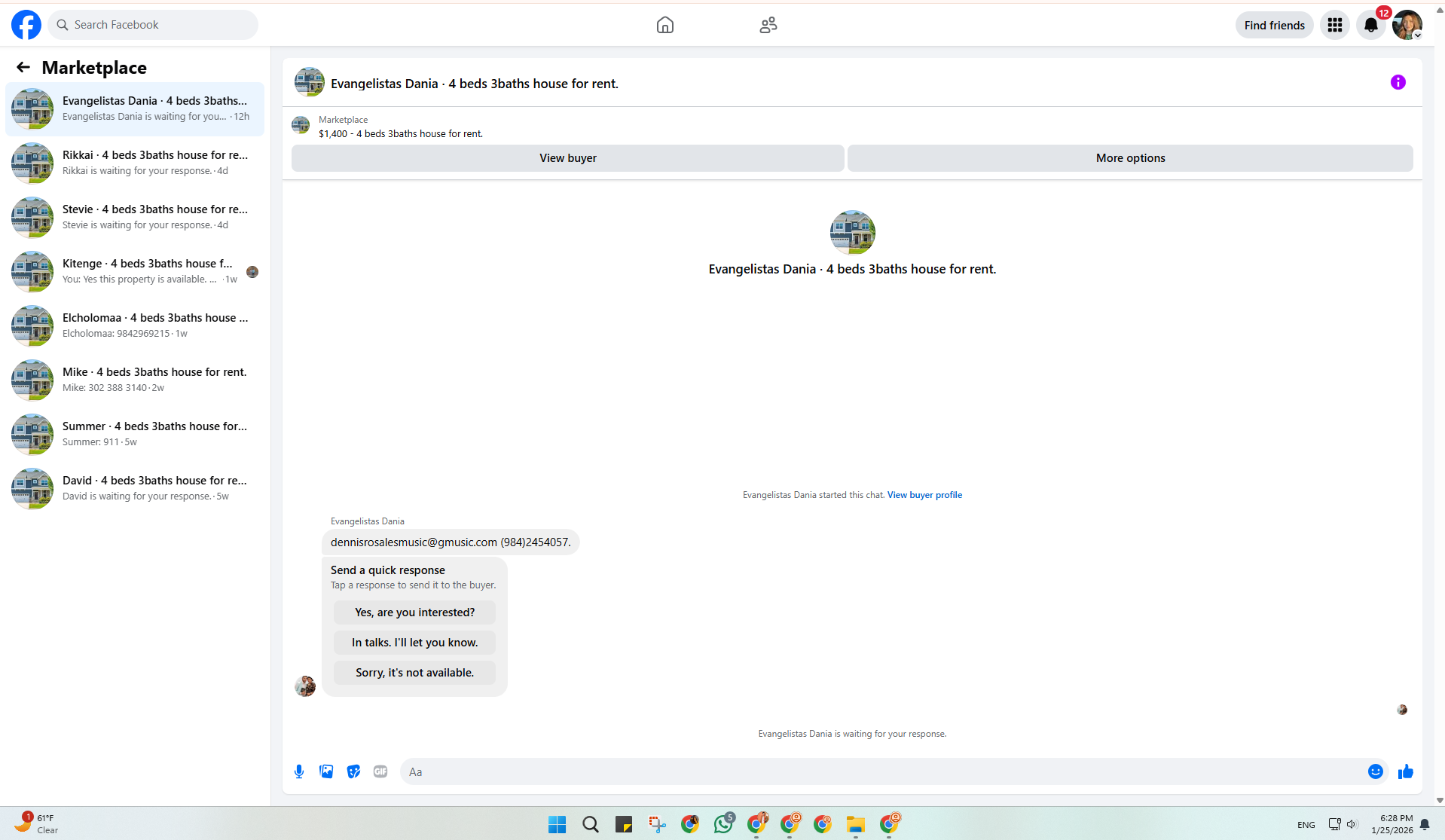The image size is (1445, 840).
Task: Attach a photo using the image icon
Action: [x=326, y=771]
